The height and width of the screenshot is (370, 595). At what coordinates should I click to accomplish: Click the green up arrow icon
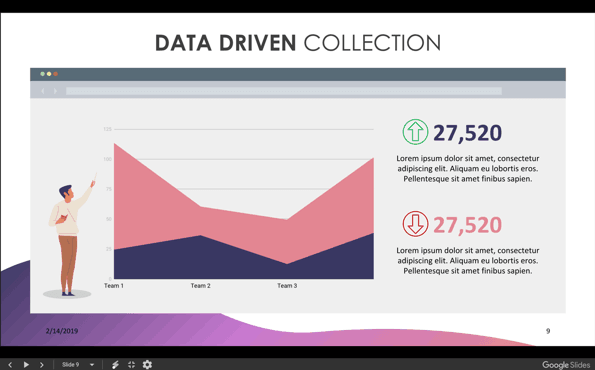tap(415, 132)
